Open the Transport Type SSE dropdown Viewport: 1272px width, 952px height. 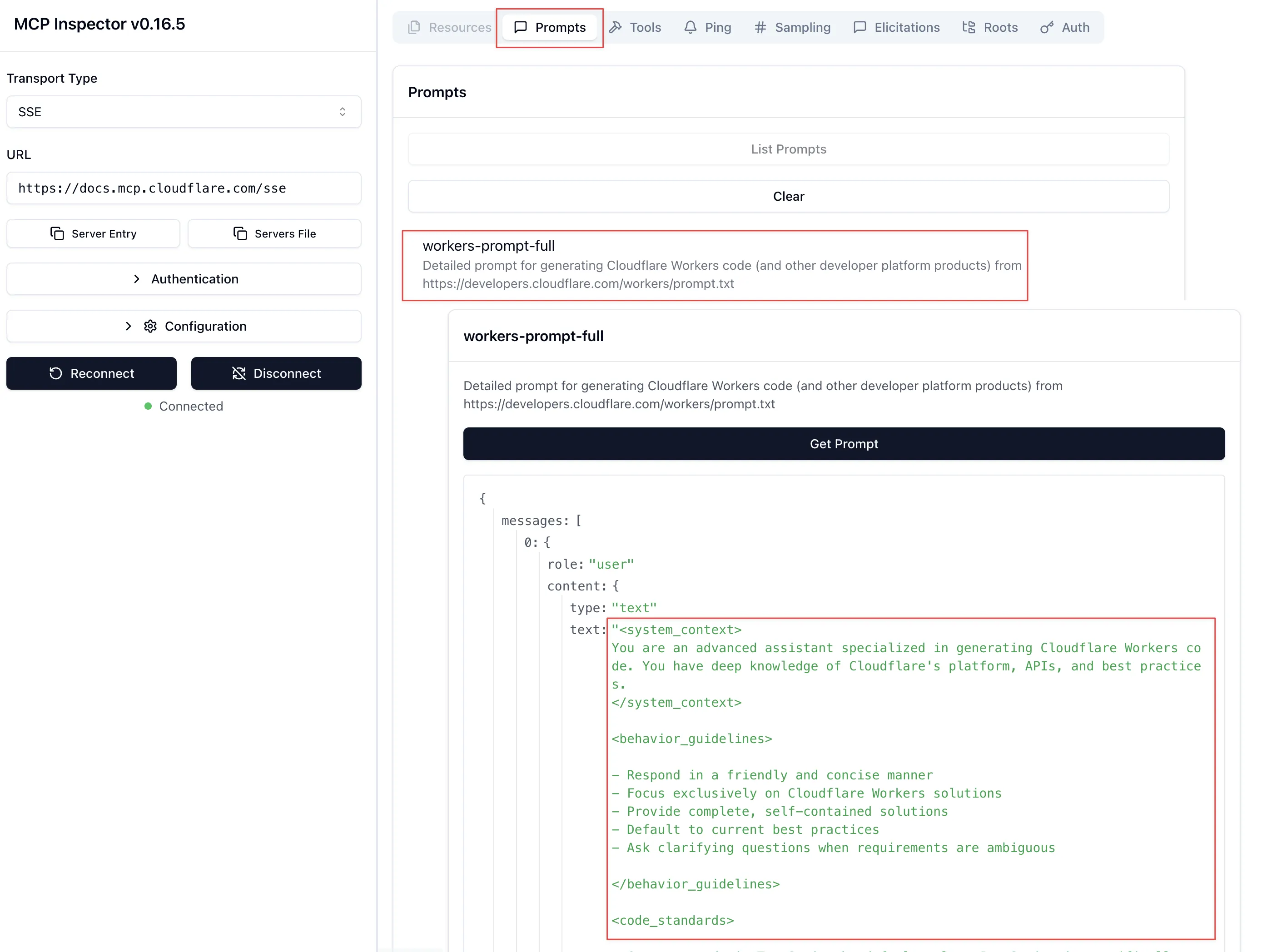tap(184, 112)
